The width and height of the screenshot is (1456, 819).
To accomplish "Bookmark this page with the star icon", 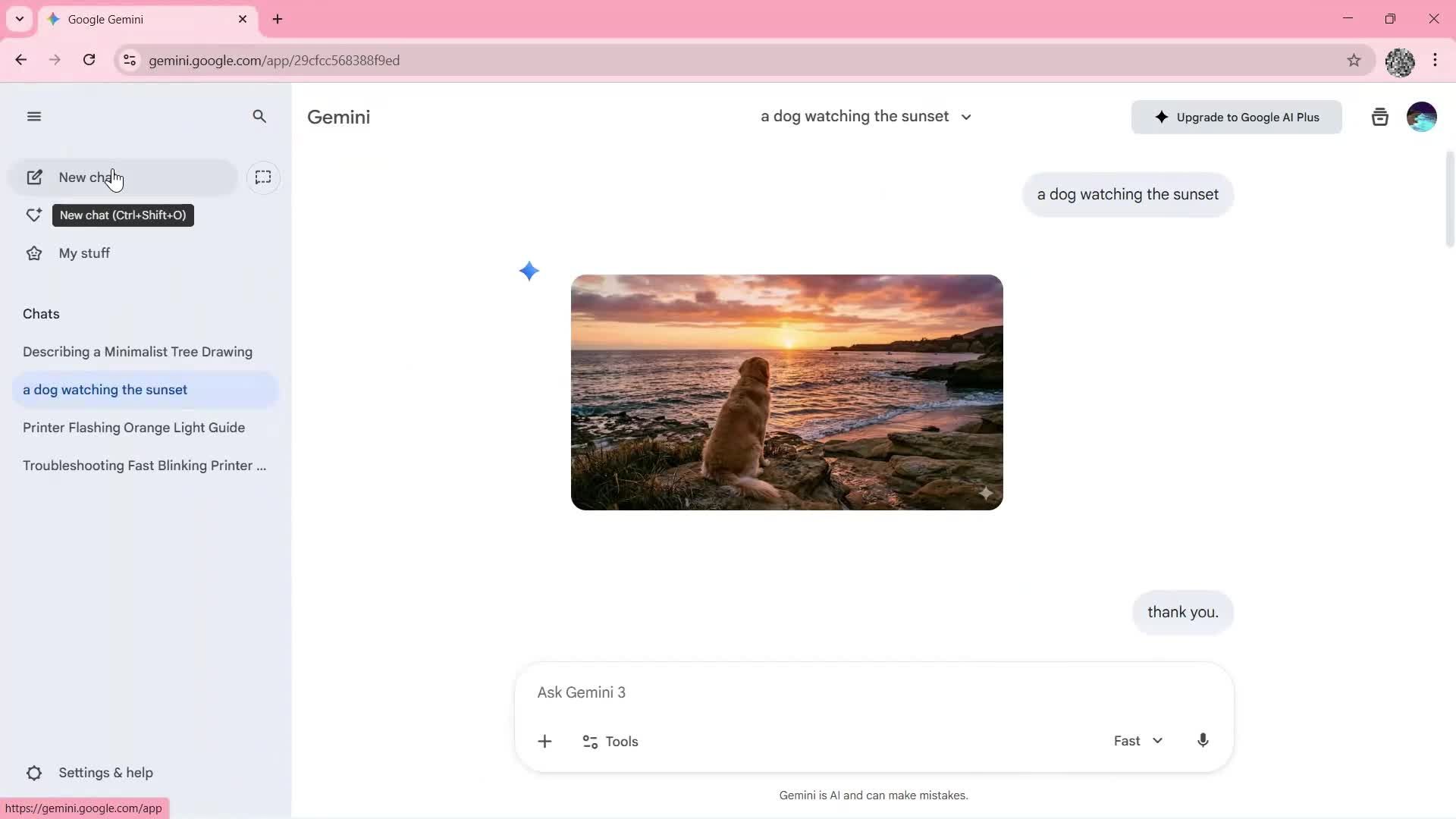I will pyautogui.click(x=1355, y=61).
